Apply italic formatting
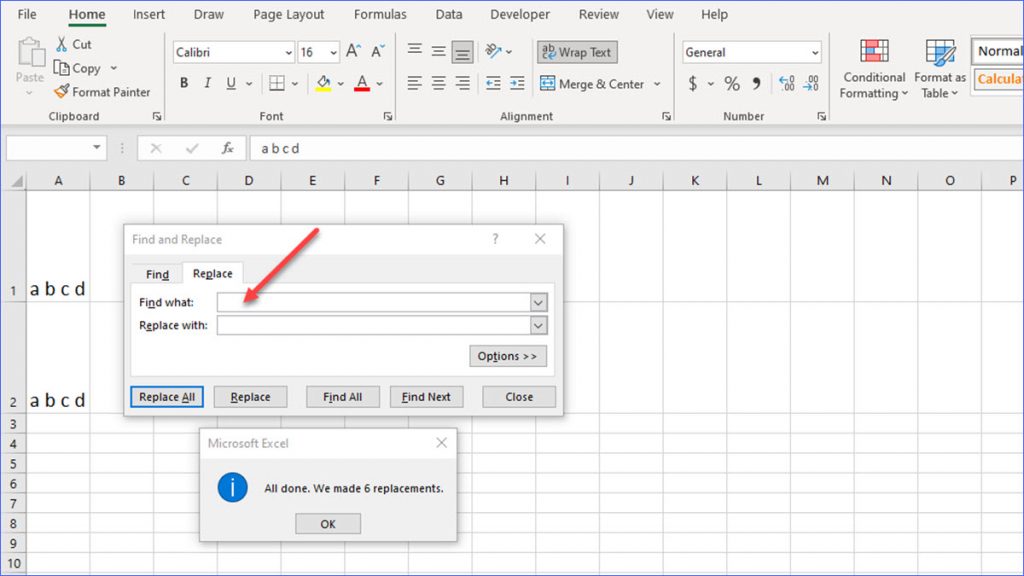This screenshot has width=1024, height=576. coord(207,83)
